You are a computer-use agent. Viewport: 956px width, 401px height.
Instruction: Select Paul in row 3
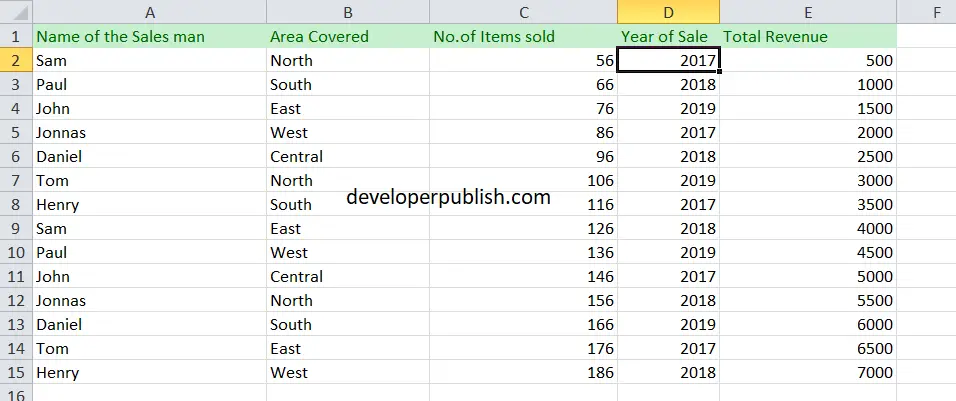pyautogui.click(x=149, y=84)
